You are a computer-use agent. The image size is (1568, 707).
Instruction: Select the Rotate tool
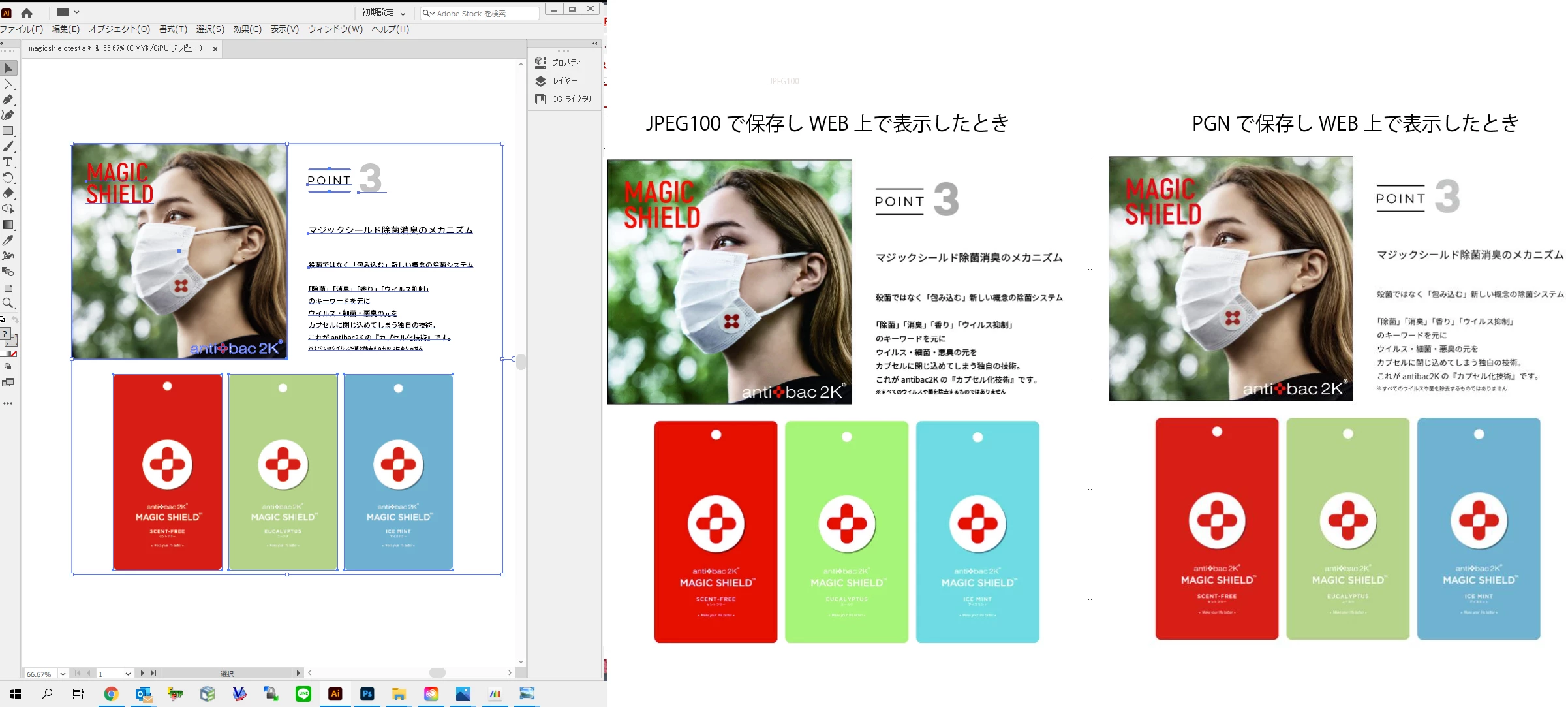click(8, 178)
